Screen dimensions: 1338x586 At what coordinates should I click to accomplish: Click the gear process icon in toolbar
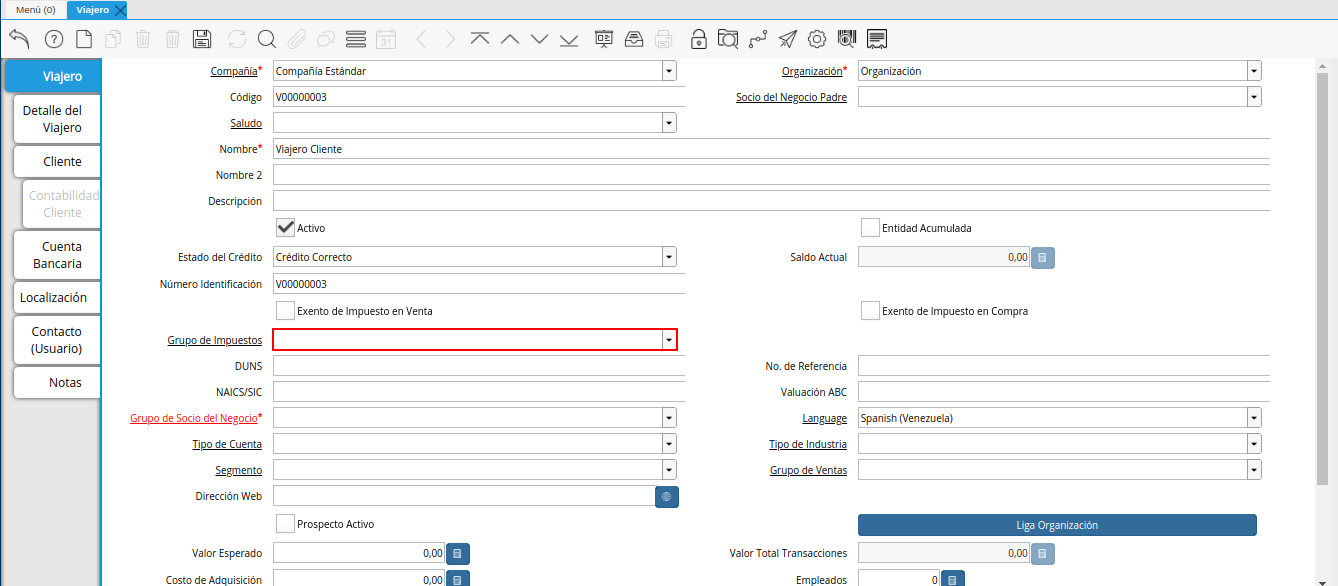[817, 39]
